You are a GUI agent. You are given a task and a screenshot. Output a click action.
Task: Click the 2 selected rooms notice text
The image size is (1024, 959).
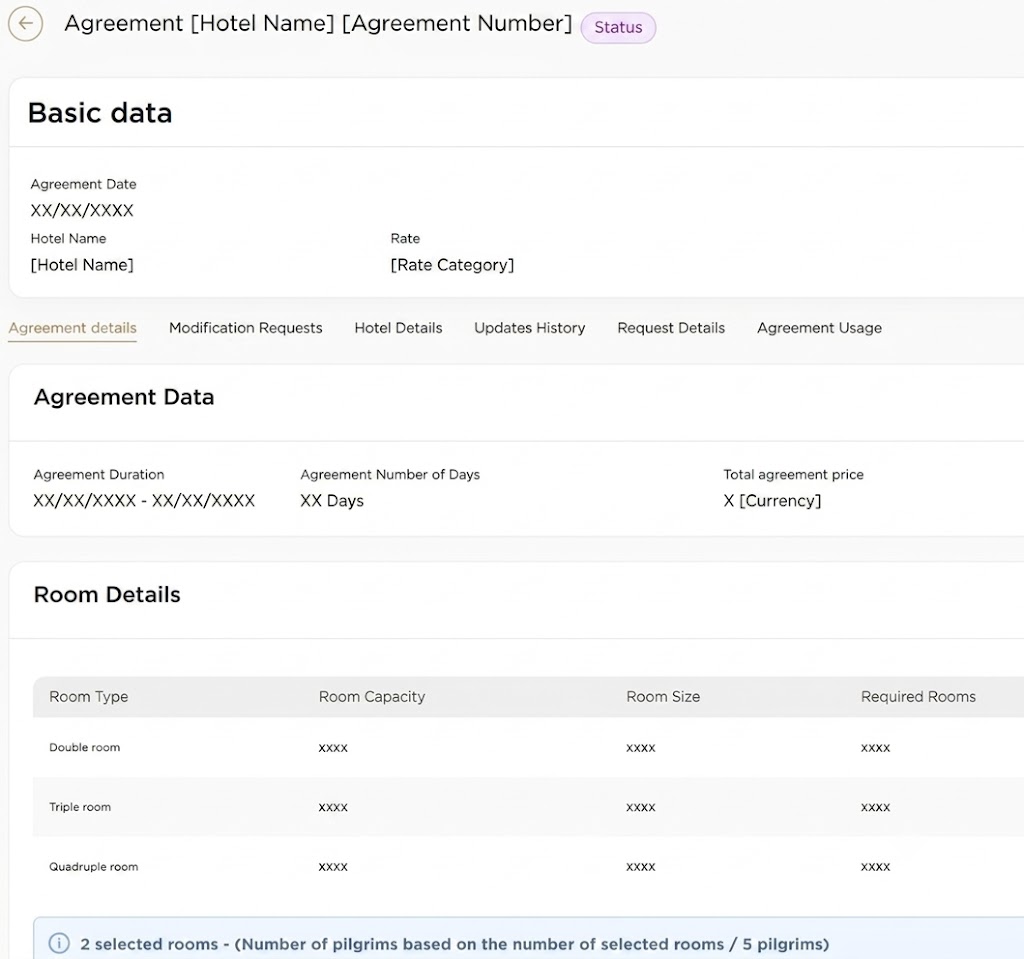[x=455, y=944]
